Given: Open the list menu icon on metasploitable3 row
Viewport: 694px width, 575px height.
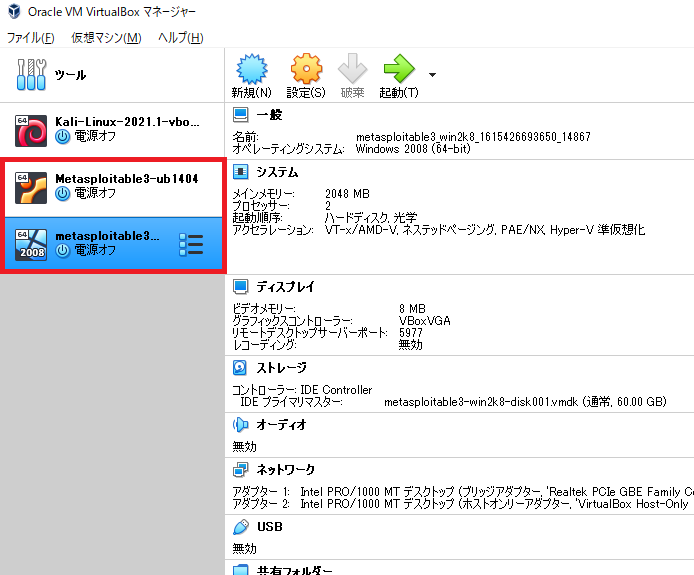Looking at the screenshot, I should tap(191, 245).
